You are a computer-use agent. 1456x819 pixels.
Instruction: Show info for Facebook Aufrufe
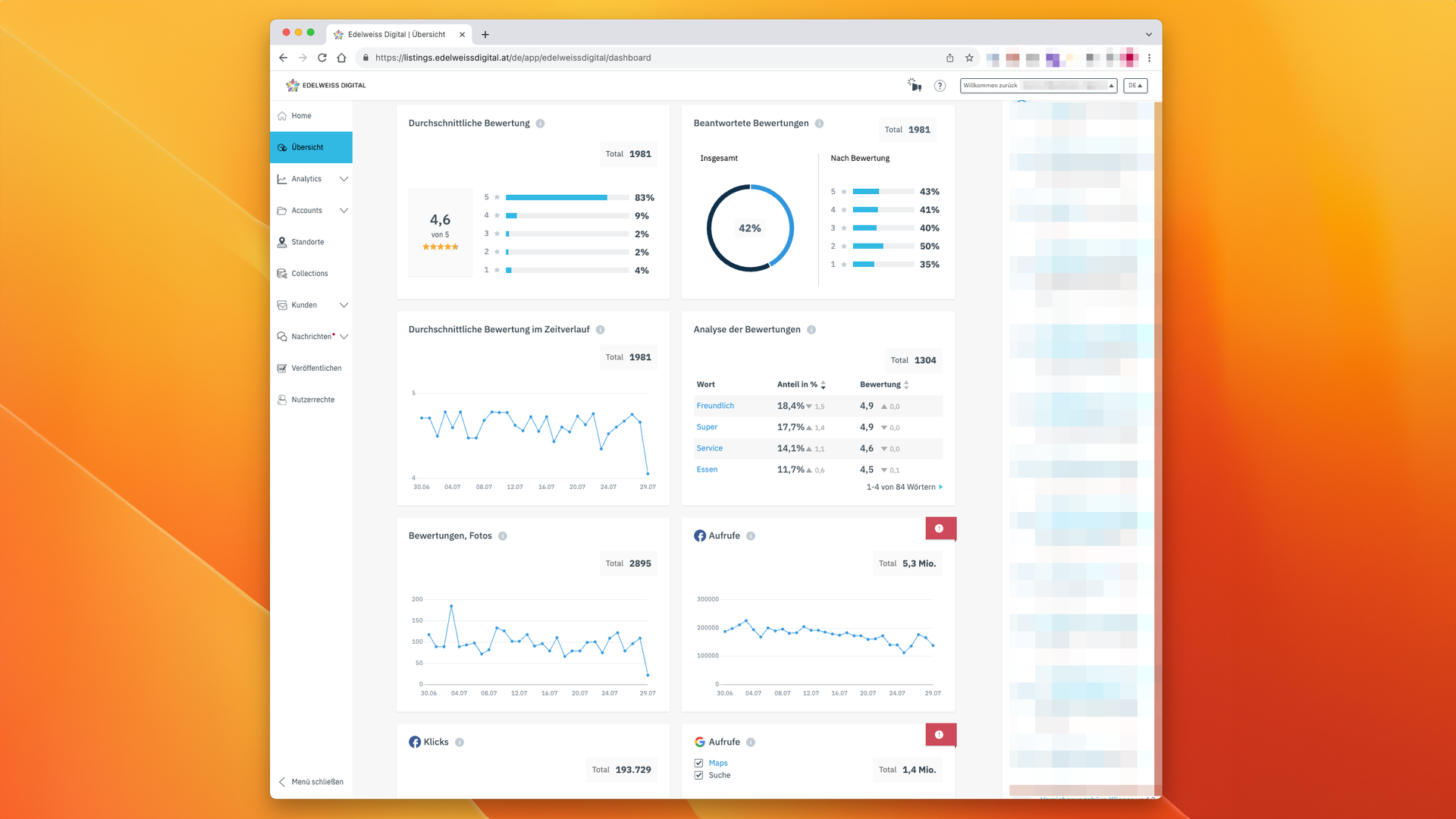(750, 536)
